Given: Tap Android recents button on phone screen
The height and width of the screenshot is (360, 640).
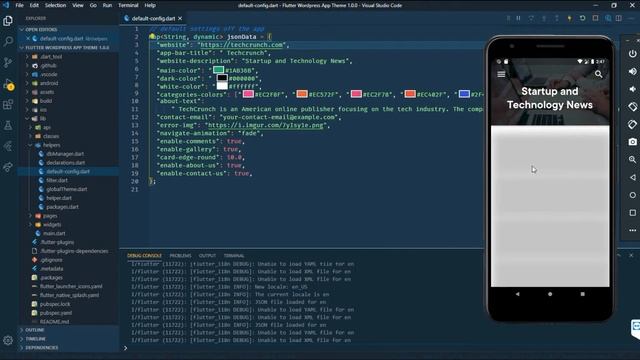Looking at the screenshot, I should (x=582, y=294).
